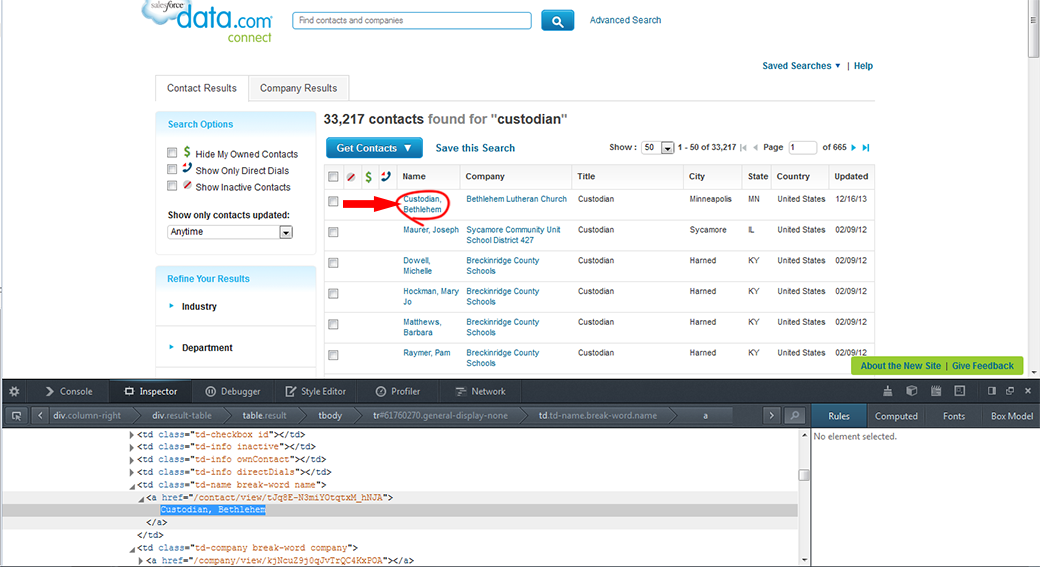
Task: Go to previous results page arrow
Action: tap(755, 147)
